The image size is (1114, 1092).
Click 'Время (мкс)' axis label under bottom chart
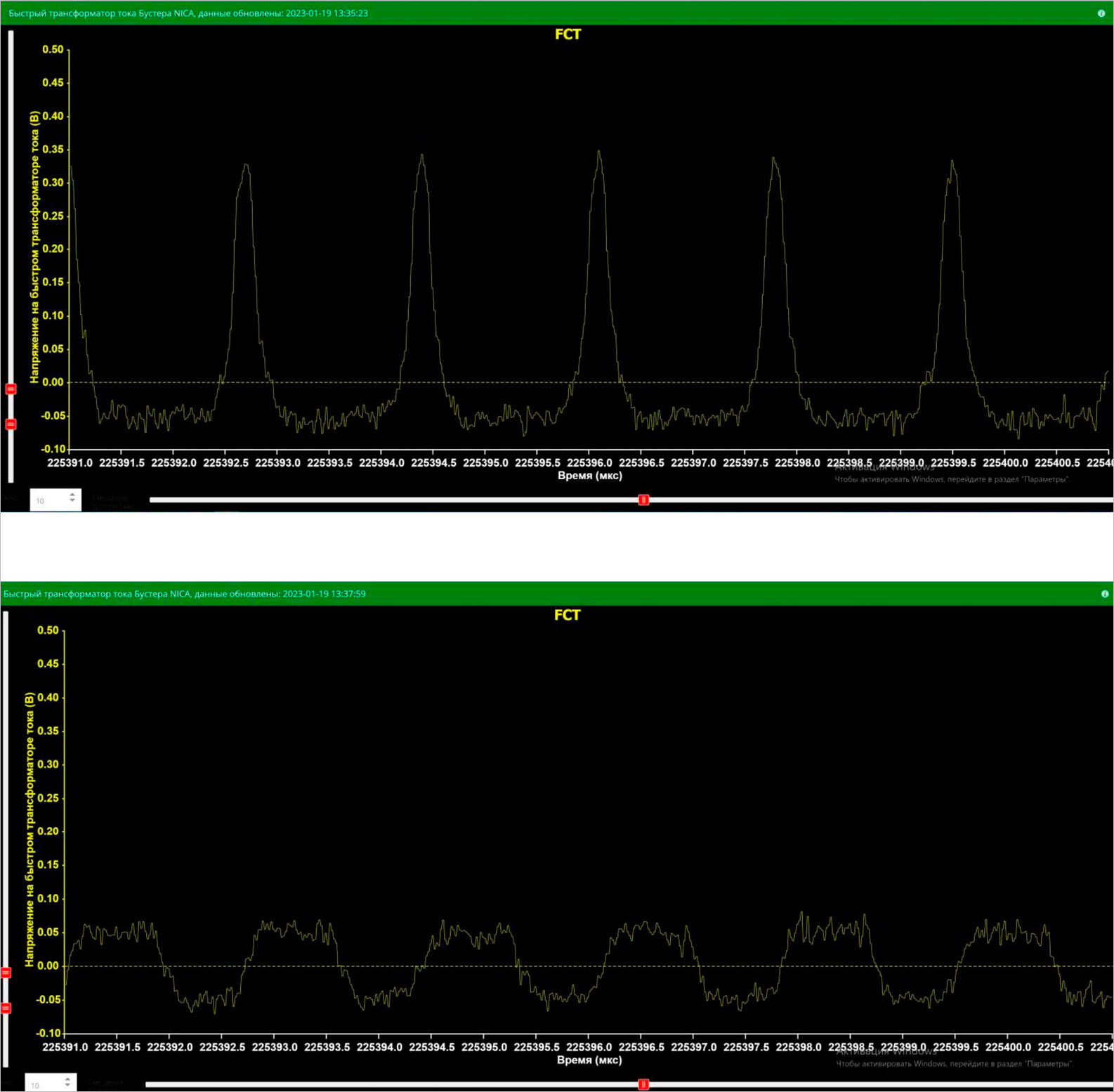point(589,1060)
